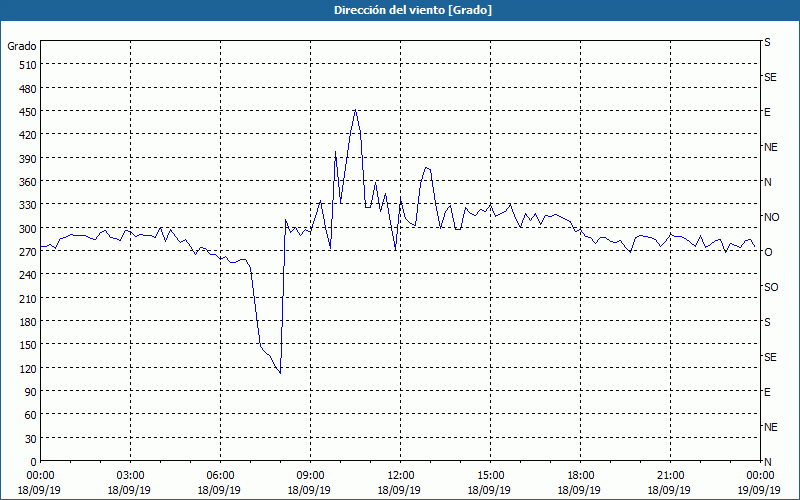Click the 06:00 time label on x-axis
The height and width of the screenshot is (500, 800).
[x=220, y=476]
